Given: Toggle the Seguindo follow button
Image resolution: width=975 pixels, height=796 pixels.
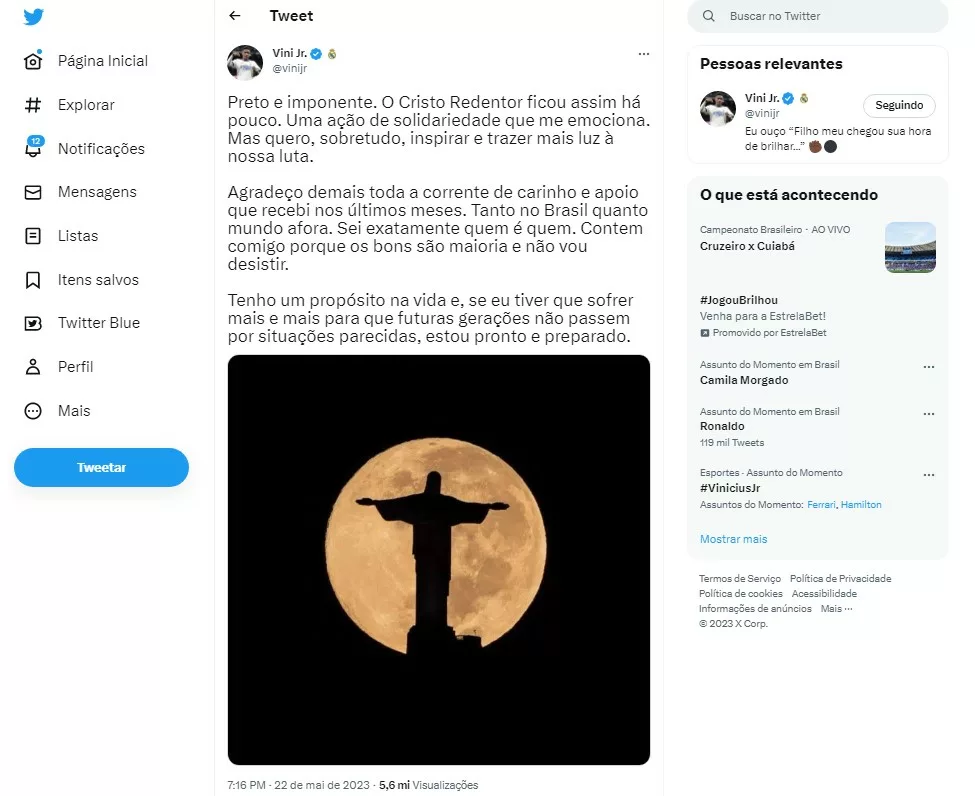Looking at the screenshot, I should click(x=898, y=105).
